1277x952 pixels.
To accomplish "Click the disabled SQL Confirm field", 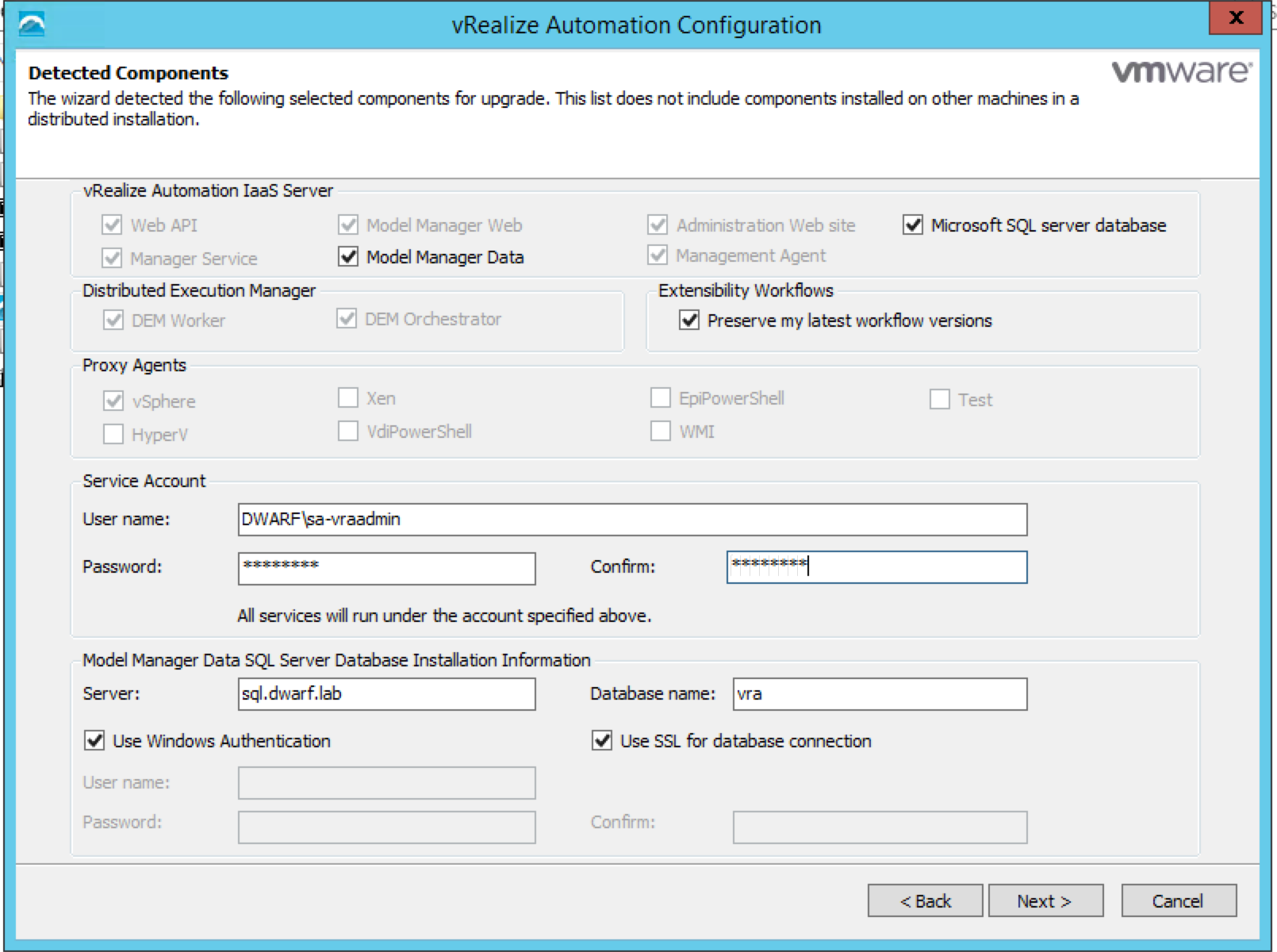I will point(880,827).
